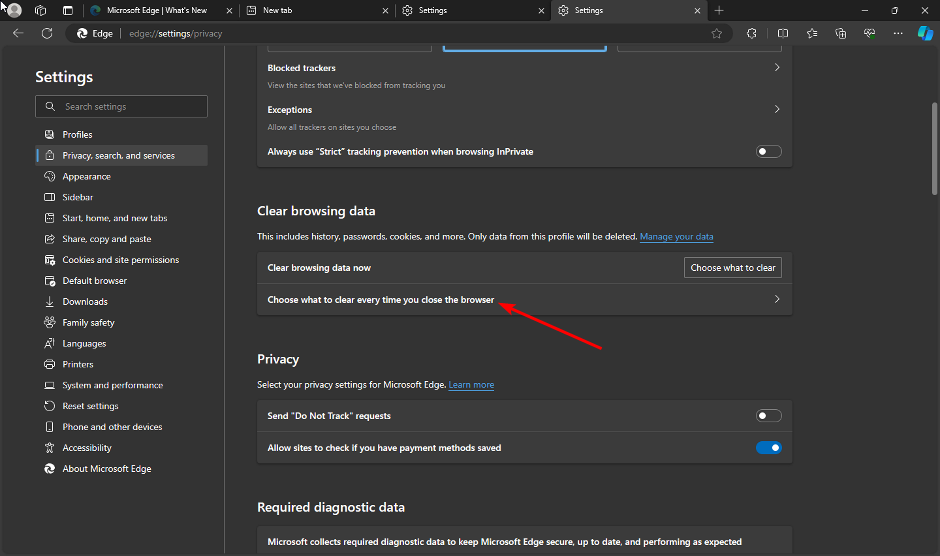This screenshot has width=940, height=556.
Task: Open System and performance settings
Action: point(122,385)
